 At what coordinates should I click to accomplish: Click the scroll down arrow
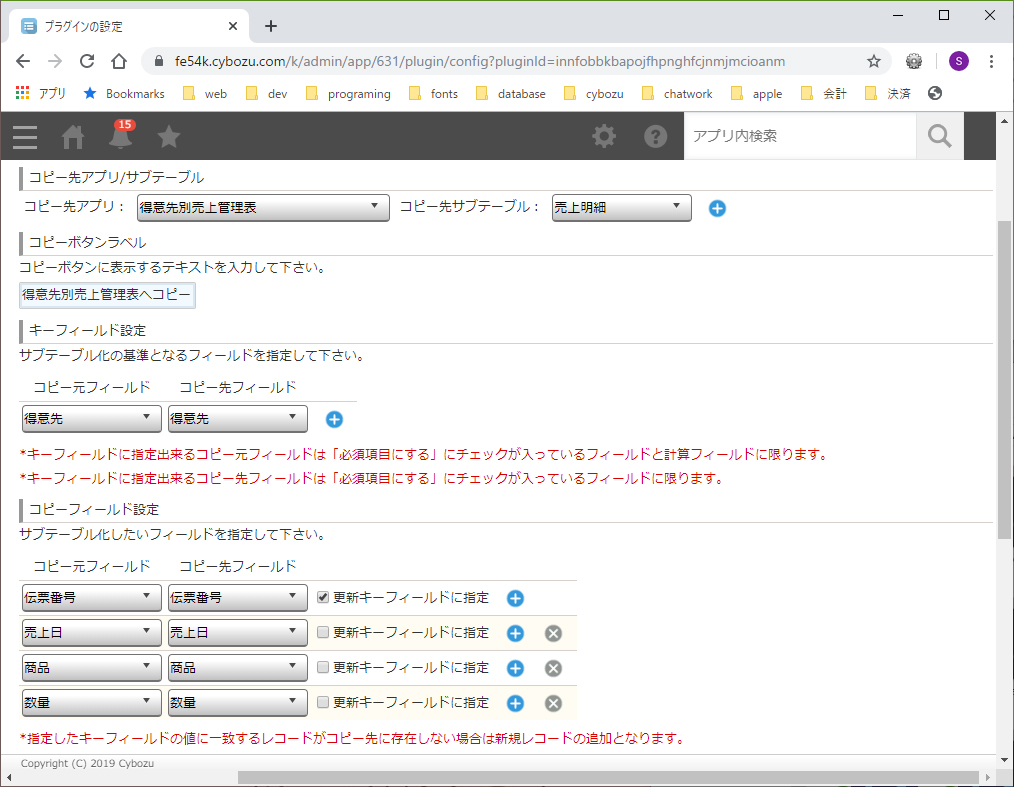[x=1004, y=760]
